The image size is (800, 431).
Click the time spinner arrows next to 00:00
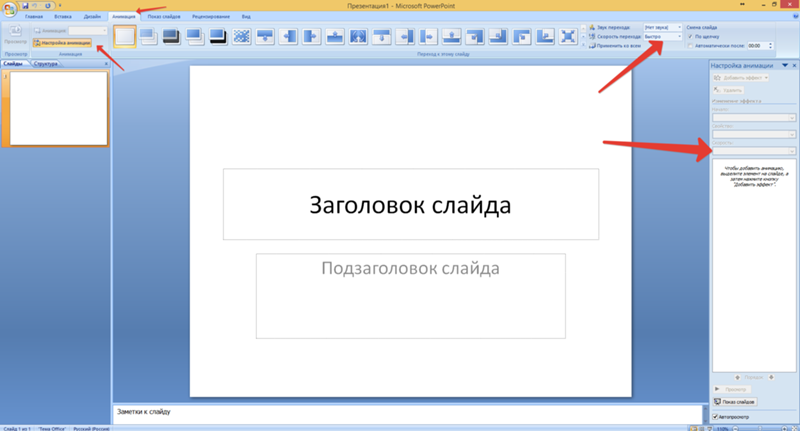tap(770, 46)
